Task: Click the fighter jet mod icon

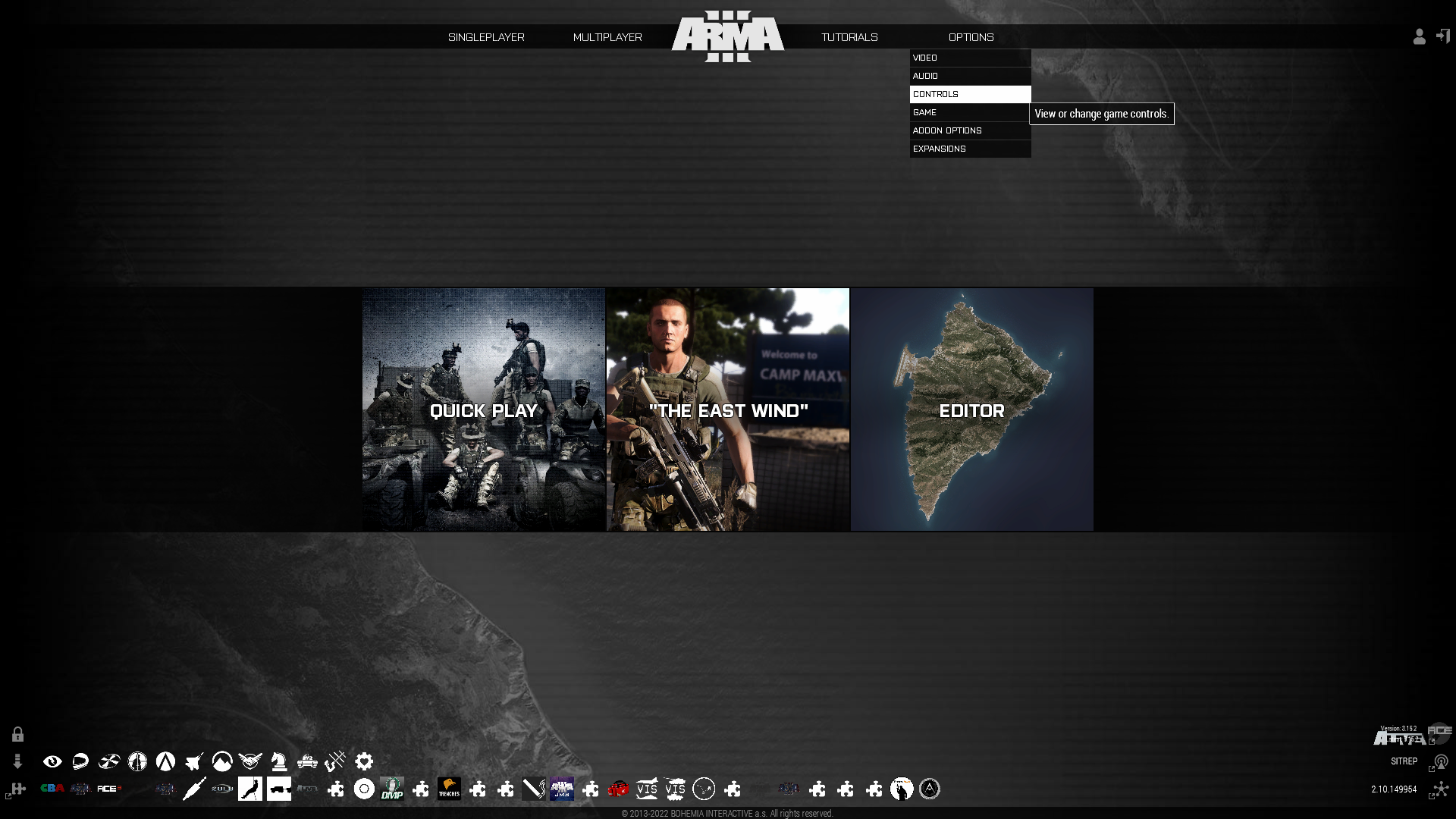Action: point(194,762)
